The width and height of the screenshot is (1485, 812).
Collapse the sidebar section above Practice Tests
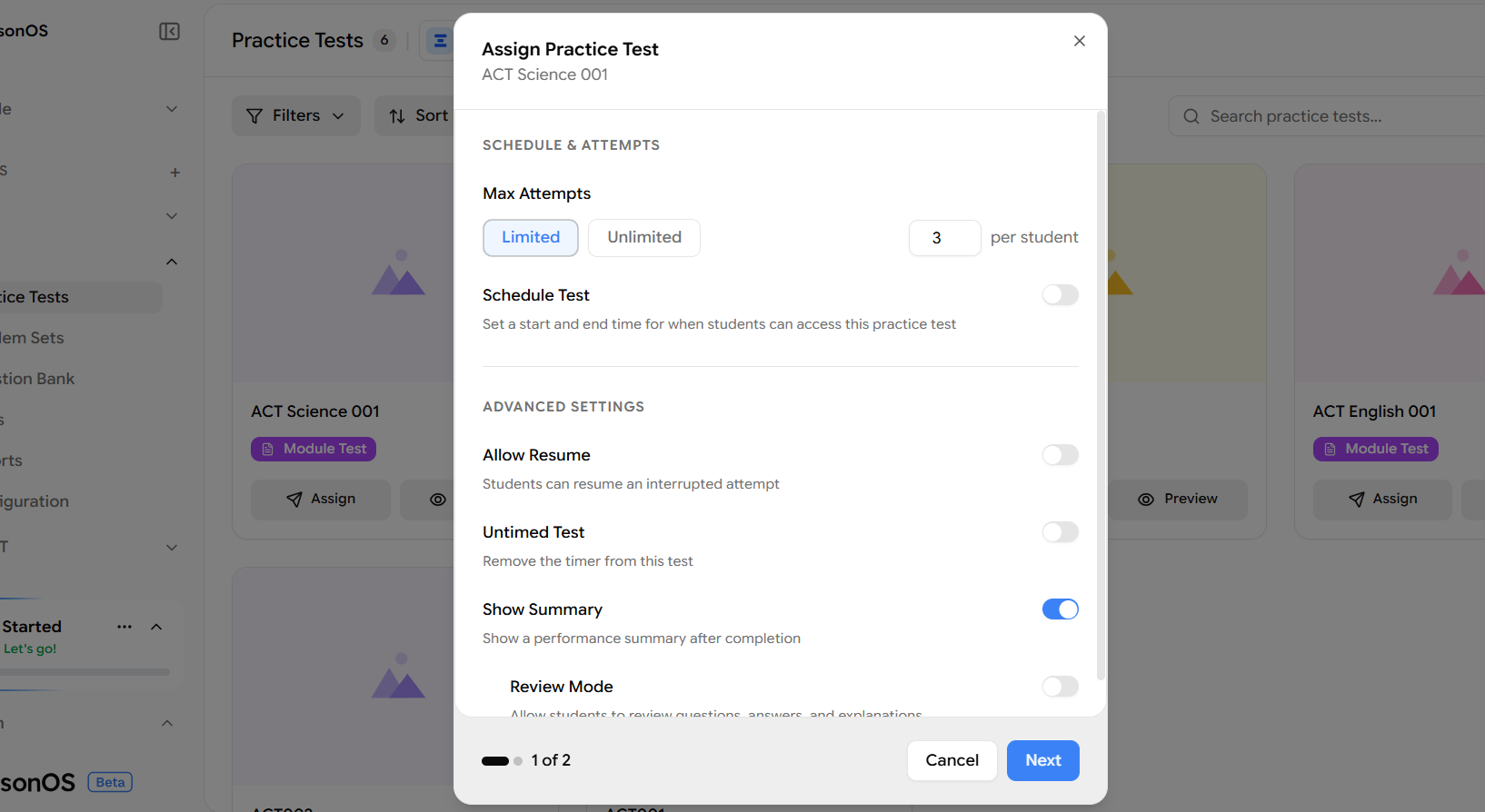click(172, 262)
